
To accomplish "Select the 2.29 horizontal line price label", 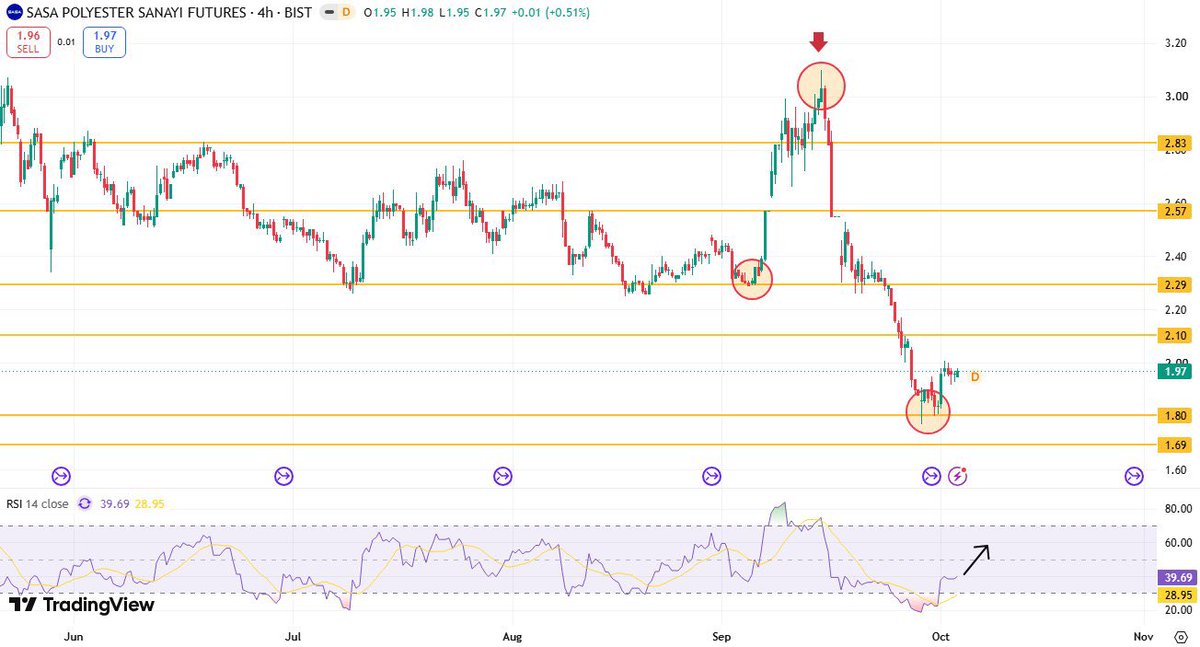I will pos(1174,285).
